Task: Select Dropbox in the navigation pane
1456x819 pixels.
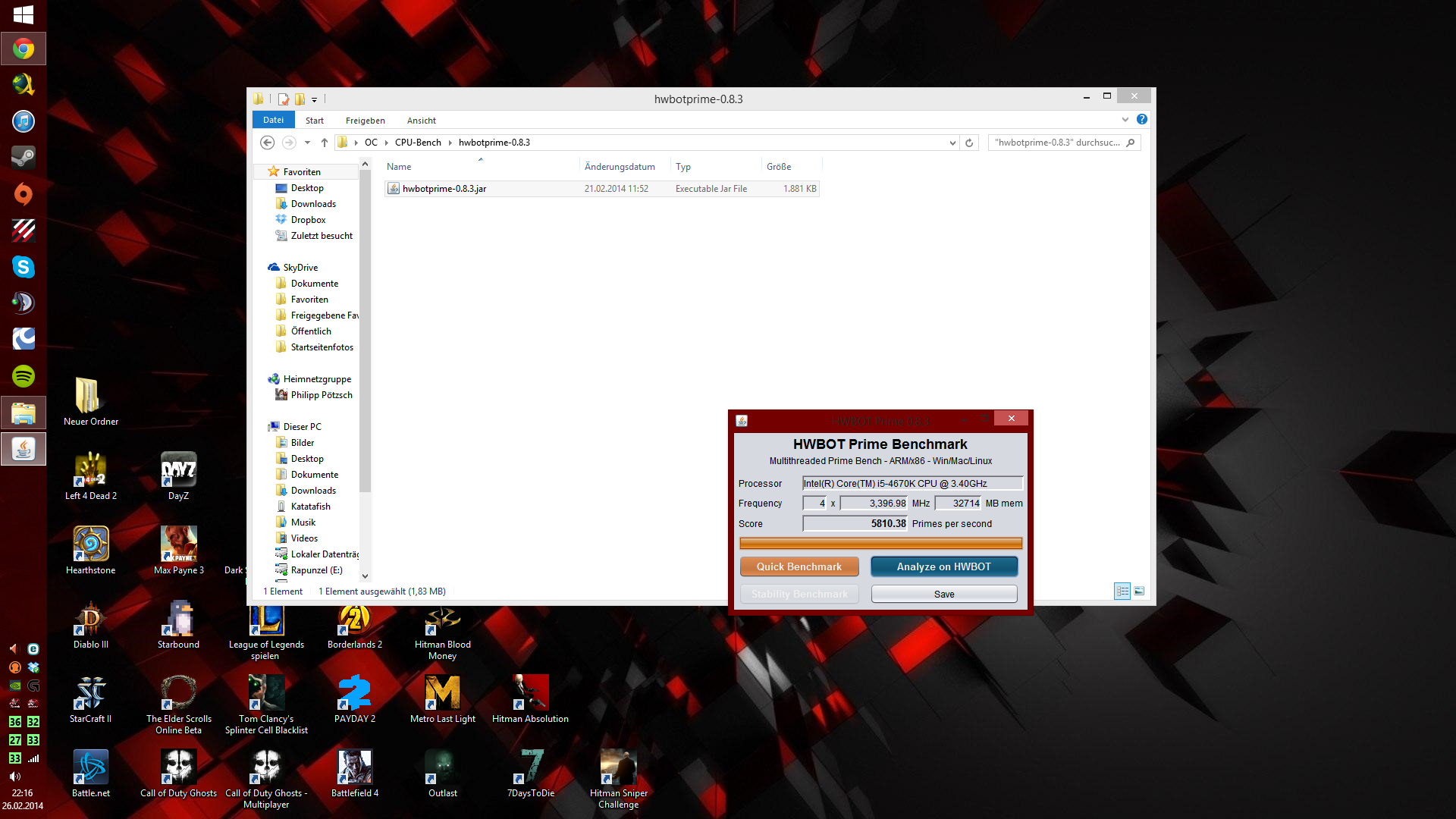Action: [x=308, y=220]
